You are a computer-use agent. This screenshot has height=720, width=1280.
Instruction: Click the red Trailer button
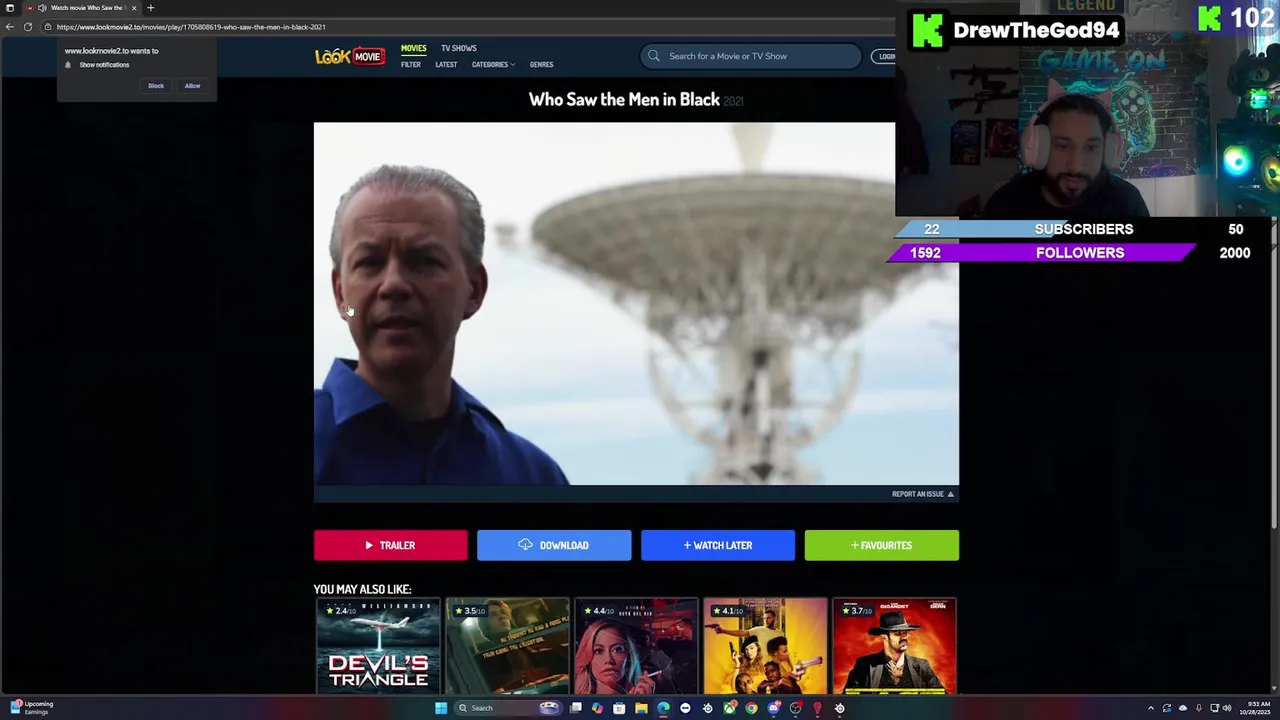[390, 545]
